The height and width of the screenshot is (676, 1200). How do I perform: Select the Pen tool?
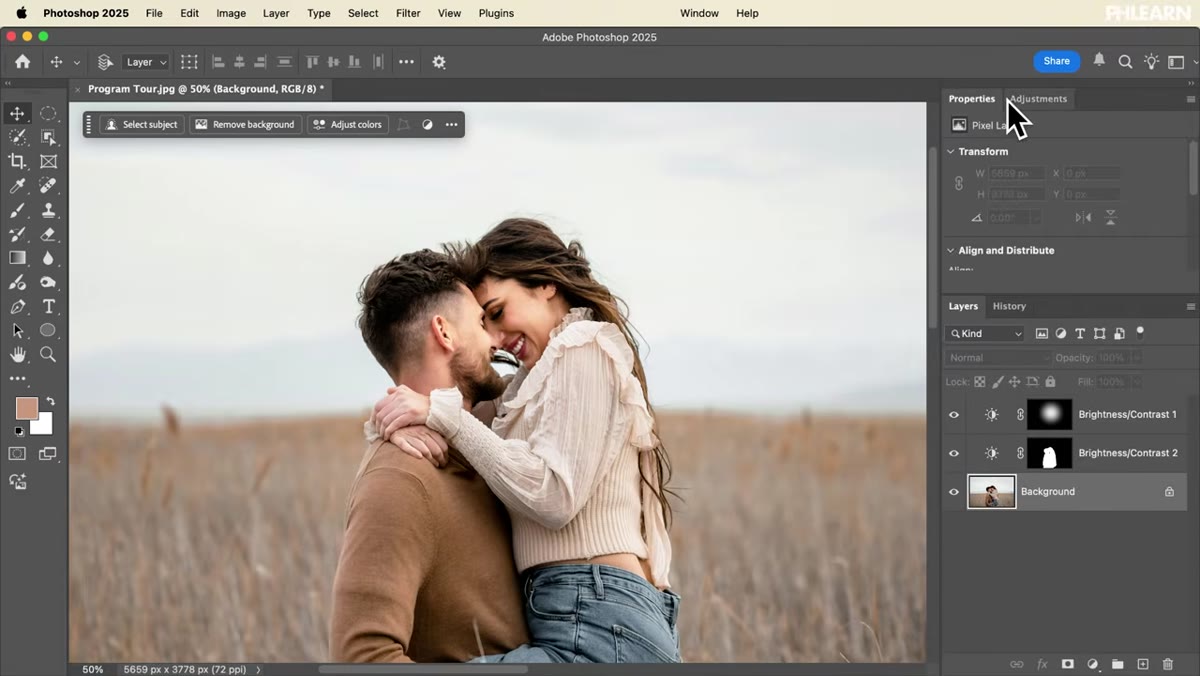coord(17,306)
